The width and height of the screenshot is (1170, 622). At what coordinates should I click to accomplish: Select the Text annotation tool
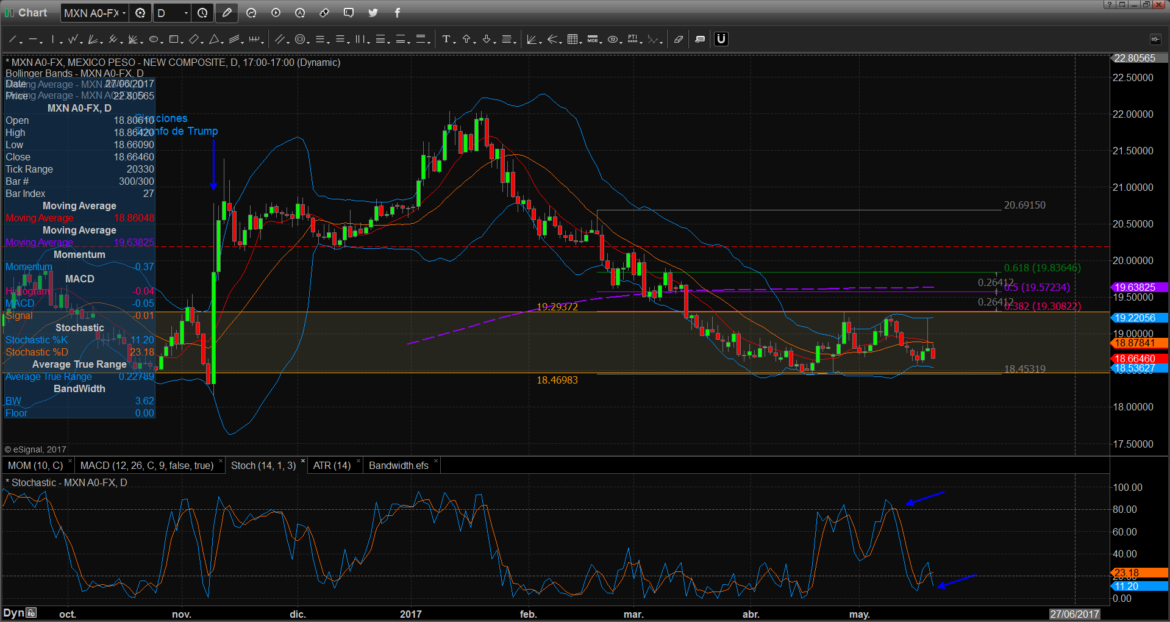pos(446,39)
